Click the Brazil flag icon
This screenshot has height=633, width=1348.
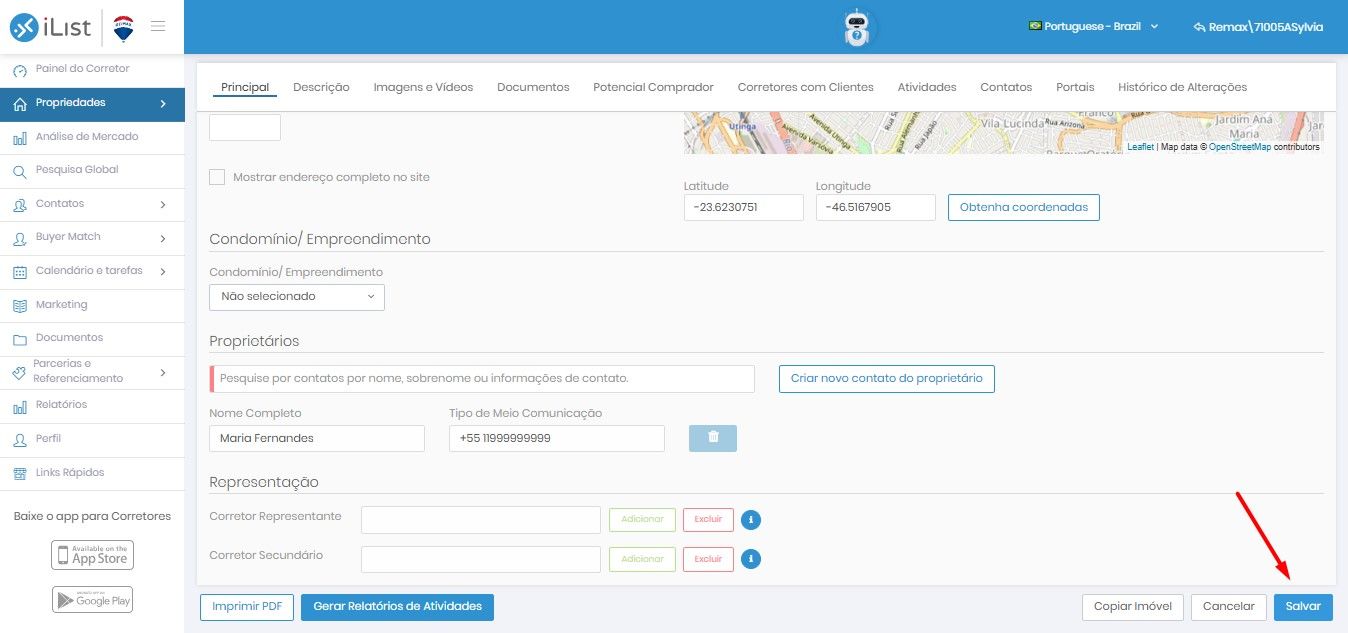(1035, 26)
